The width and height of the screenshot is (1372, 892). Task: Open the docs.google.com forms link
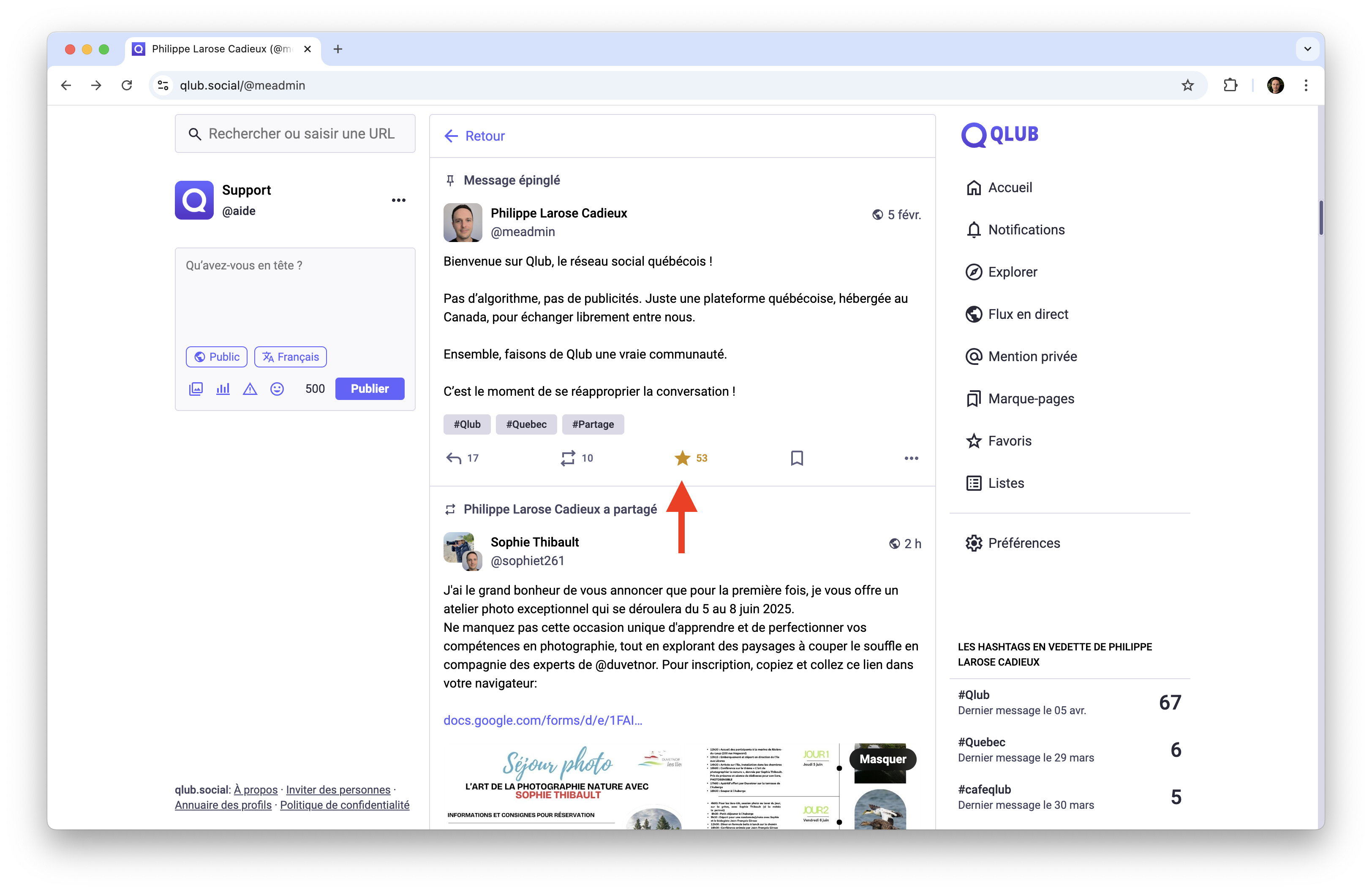[542, 720]
